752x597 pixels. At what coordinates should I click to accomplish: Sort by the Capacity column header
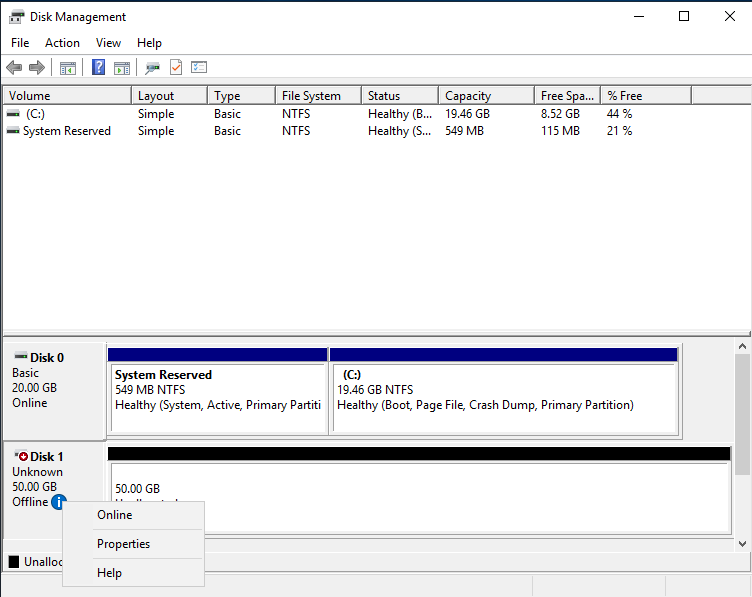point(486,95)
